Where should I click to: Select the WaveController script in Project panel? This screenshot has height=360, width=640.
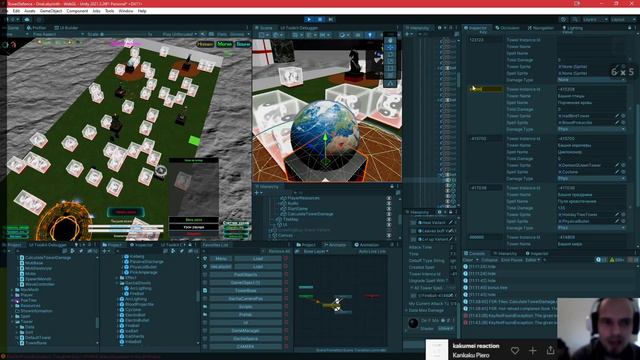[37, 284]
